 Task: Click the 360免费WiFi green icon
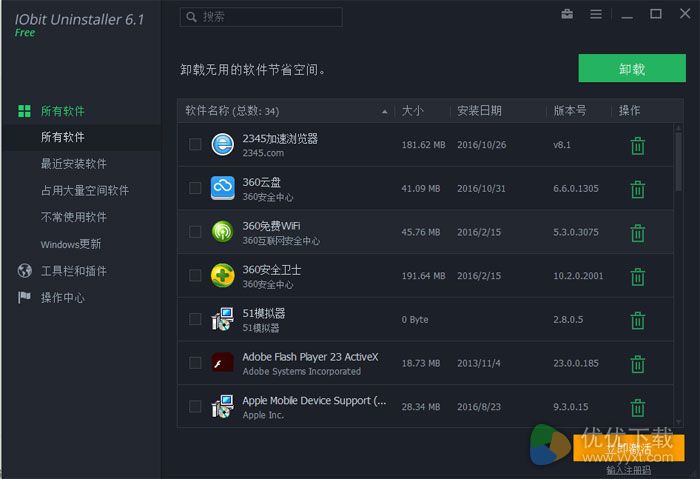[222, 232]
